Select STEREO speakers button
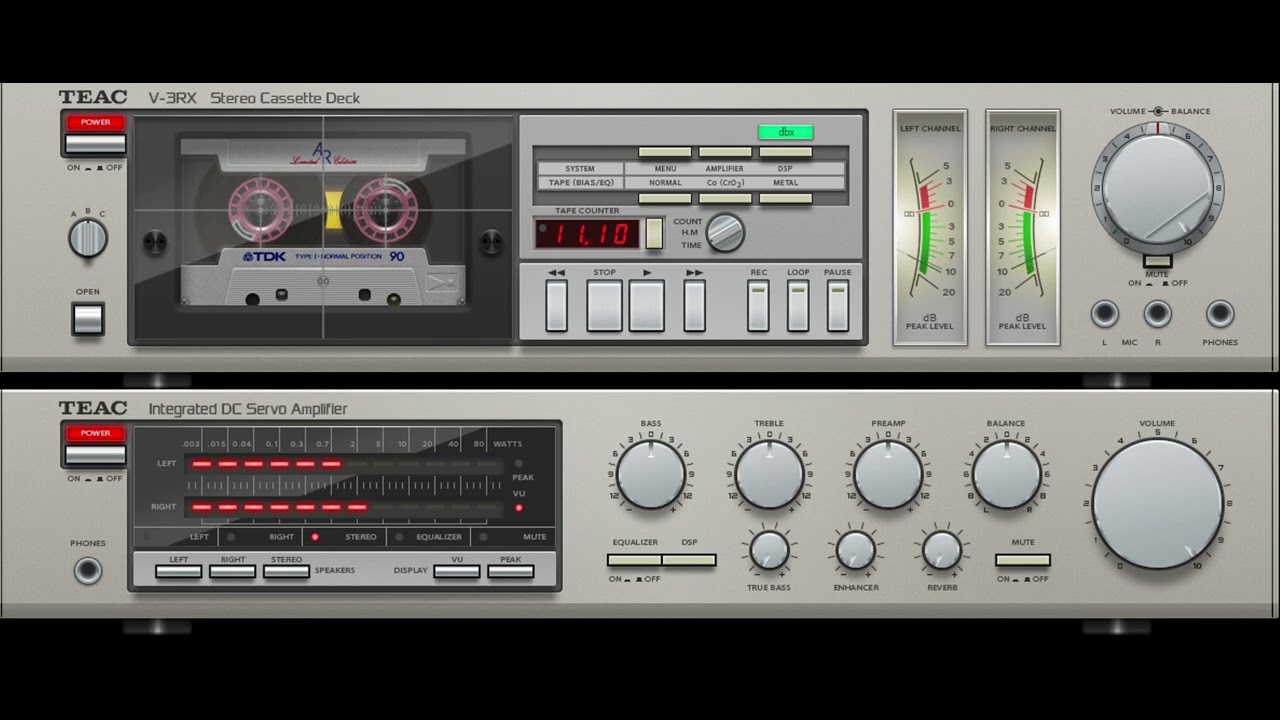The width and height of the screenshot is (1280, 720). click(286, 572)
